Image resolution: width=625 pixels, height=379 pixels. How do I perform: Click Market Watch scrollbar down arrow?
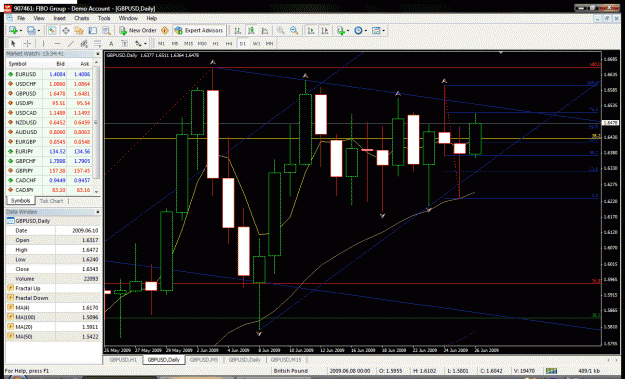pyautogui.click(x=96, y=191)
